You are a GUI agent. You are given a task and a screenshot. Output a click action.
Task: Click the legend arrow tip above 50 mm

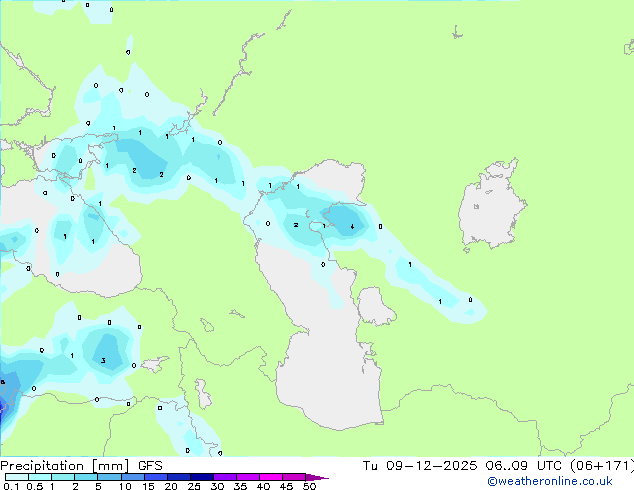coord(317,477)
